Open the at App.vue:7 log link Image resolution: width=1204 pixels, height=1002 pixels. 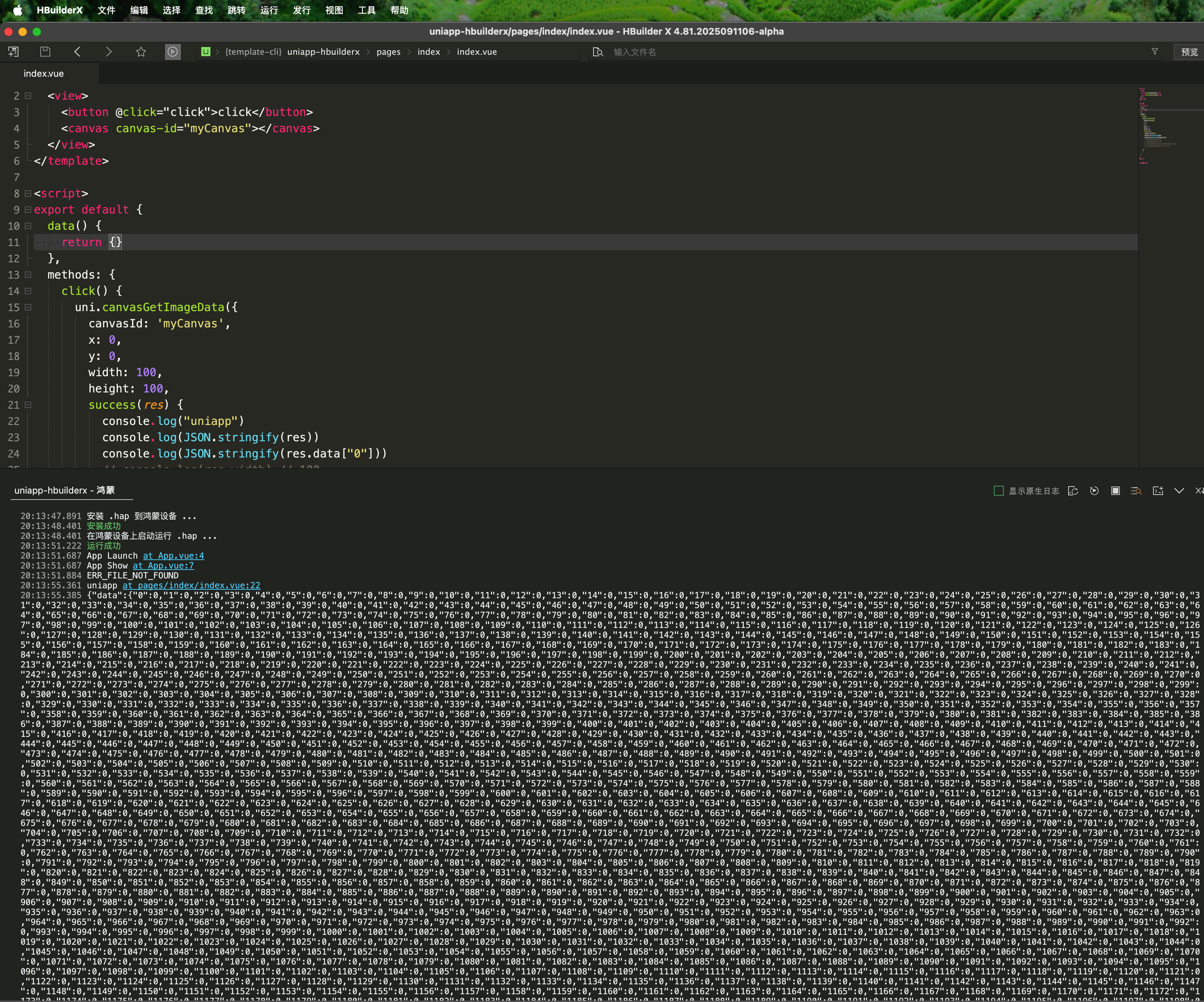[x=163, y=566]
